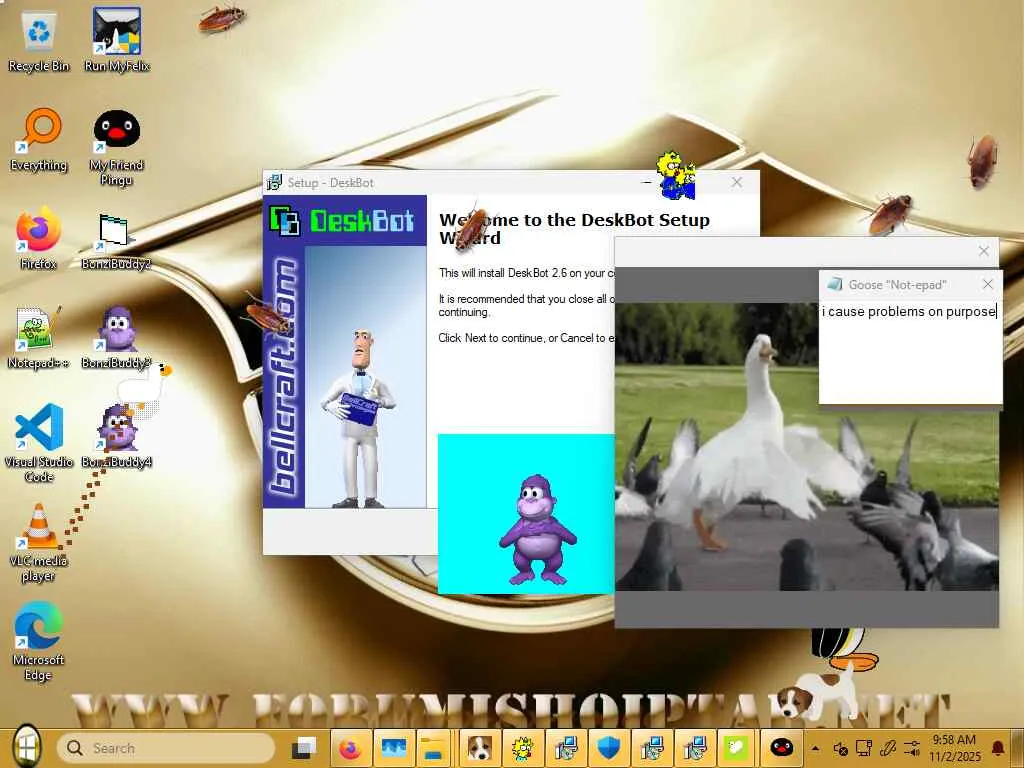Click the DeskBot Setup title bar icon

pos(275,183)
